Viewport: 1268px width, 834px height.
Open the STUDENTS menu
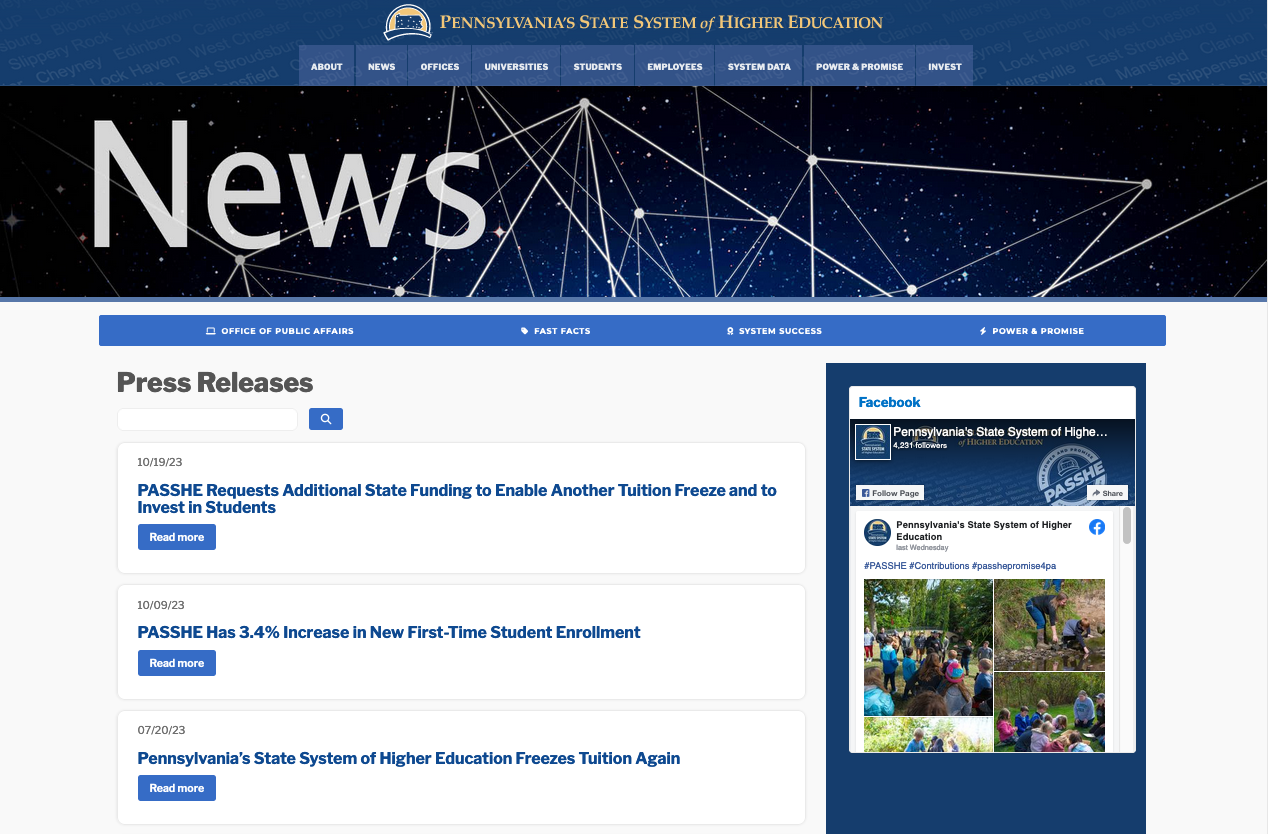point(598,67)
